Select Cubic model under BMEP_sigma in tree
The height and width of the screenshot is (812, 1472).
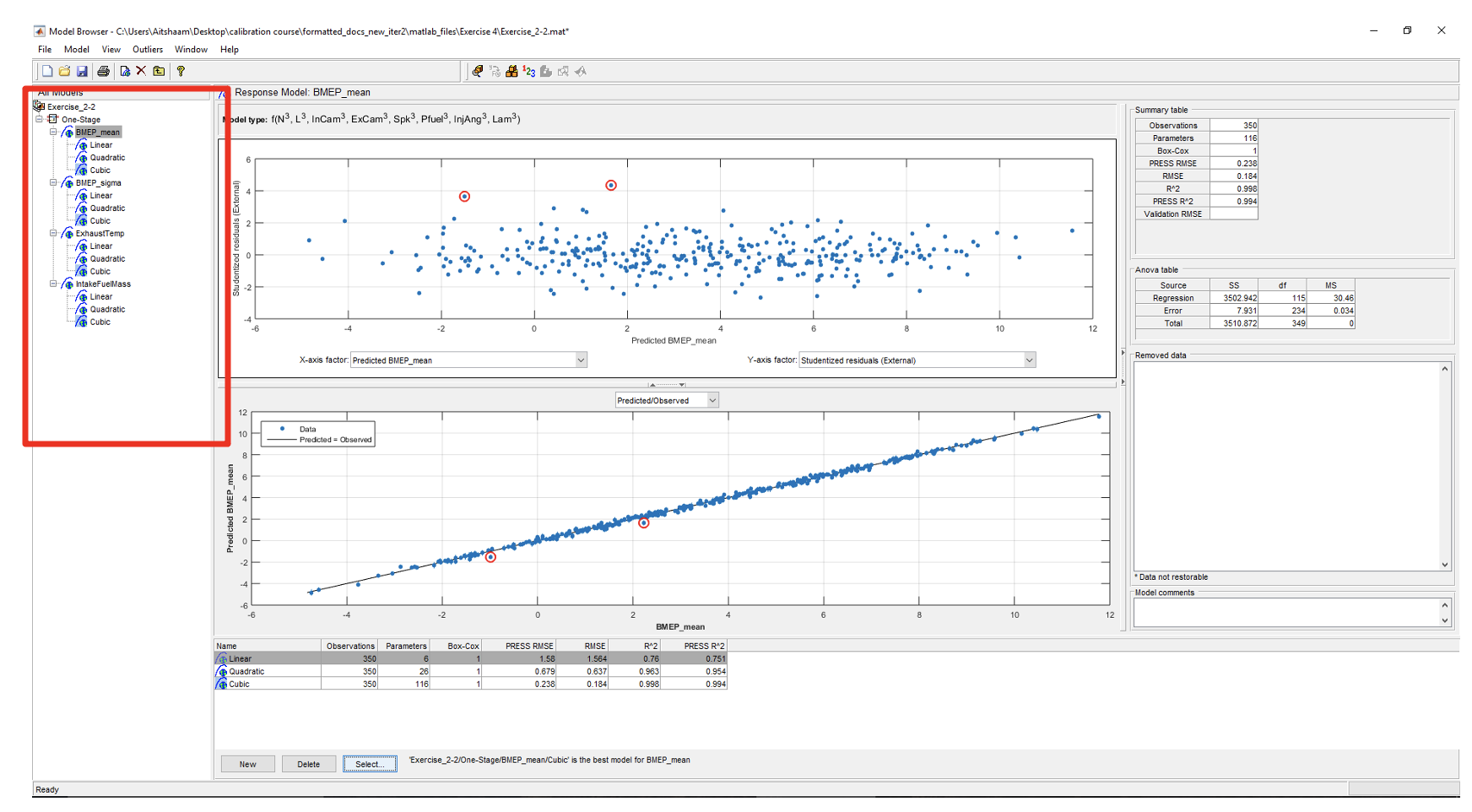[x=100, y=221]
